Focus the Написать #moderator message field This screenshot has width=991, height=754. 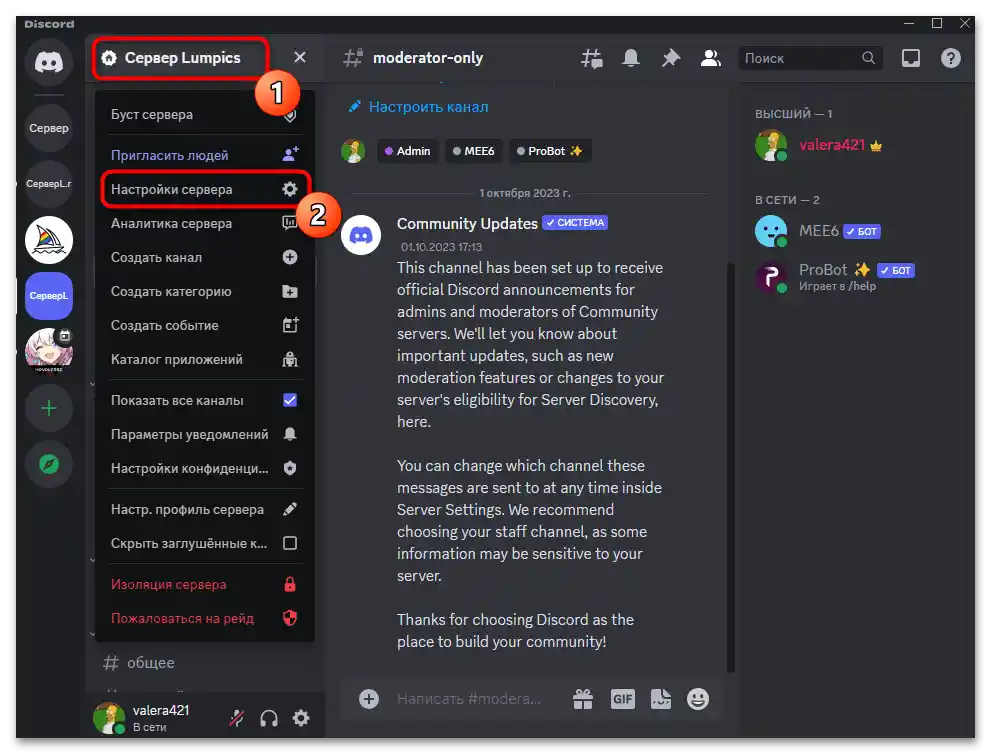pyautogui.click(x=469, y=698)
